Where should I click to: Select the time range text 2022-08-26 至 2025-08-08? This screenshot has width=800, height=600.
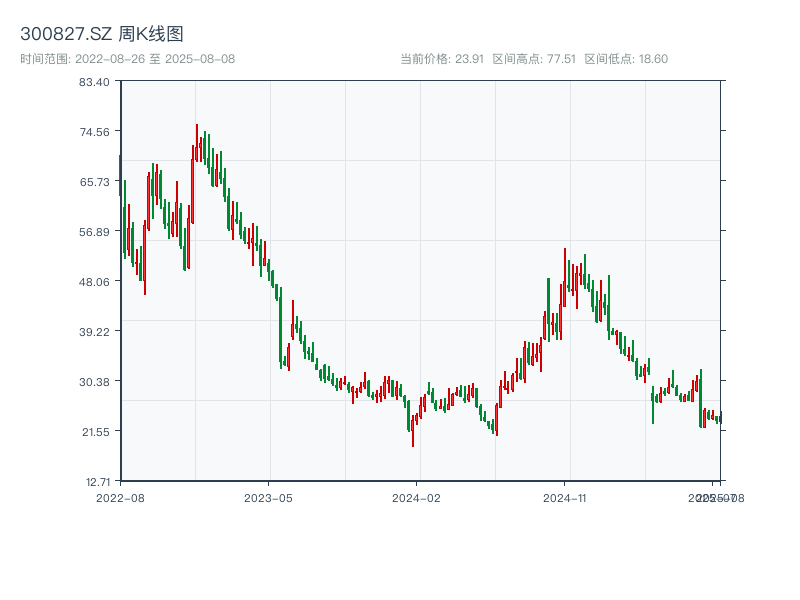pos(155,59)
